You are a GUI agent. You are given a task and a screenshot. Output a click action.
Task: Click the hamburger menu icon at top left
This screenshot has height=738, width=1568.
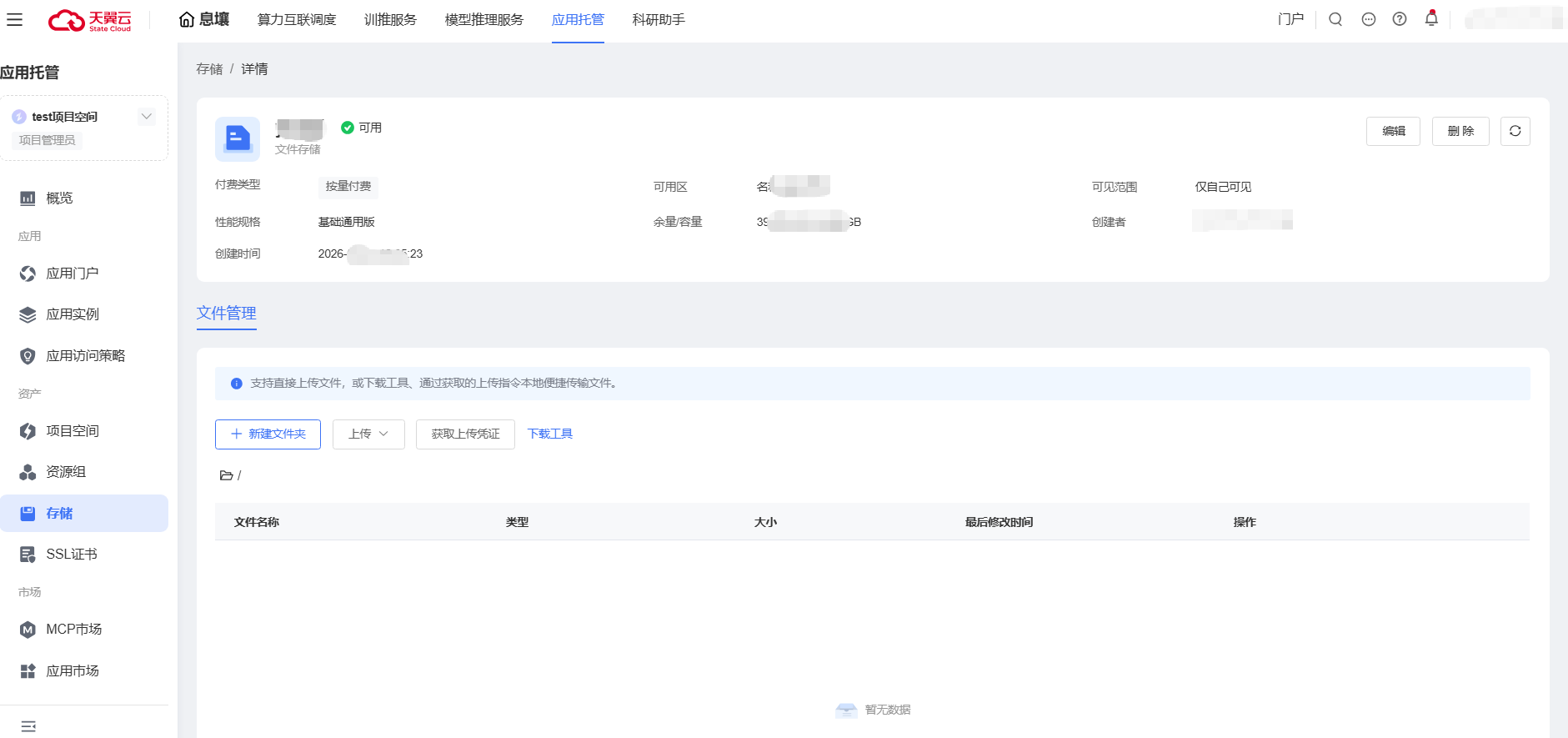pos(15,19)
